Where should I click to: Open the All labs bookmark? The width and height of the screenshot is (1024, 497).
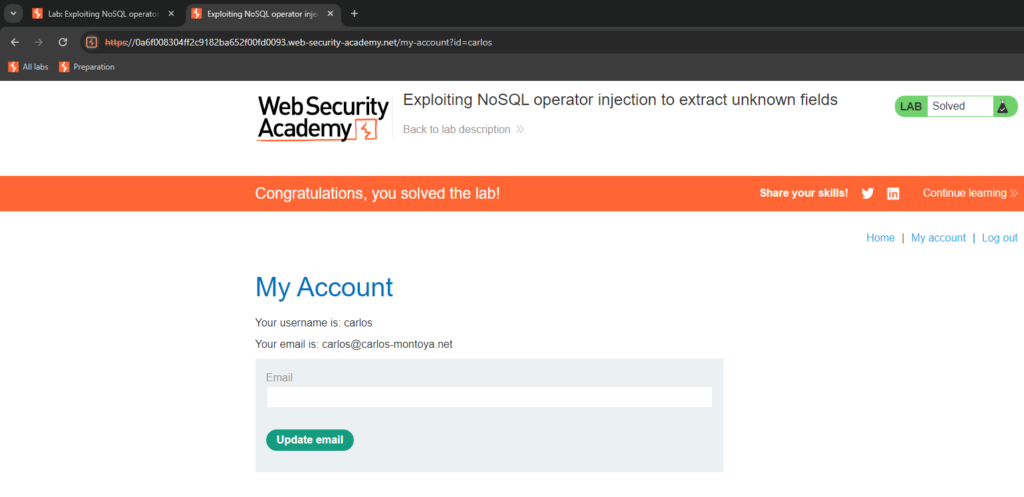pyautogui.click(x=28, y=67)
